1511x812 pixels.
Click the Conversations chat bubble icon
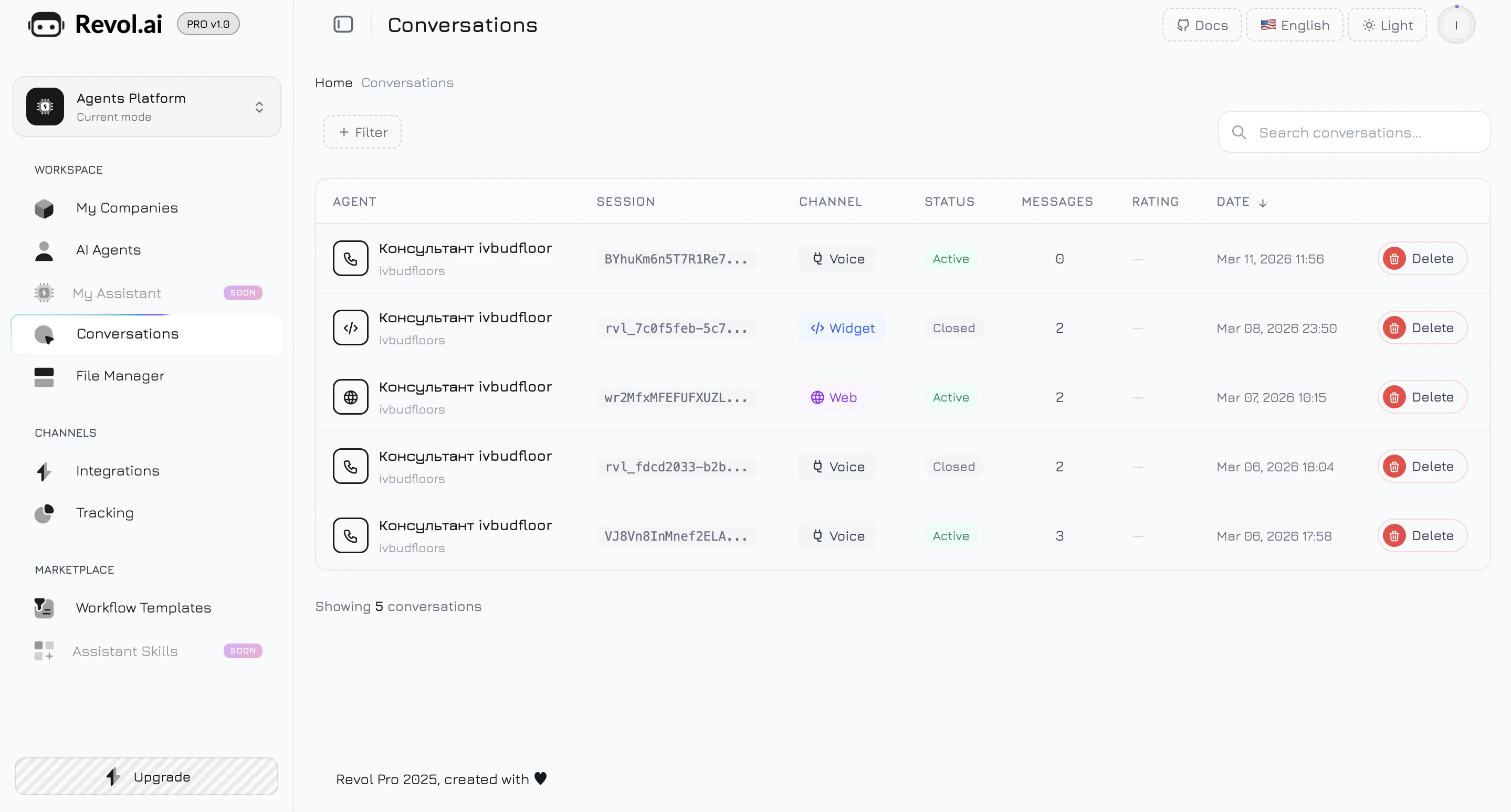[x=44, y=335]
